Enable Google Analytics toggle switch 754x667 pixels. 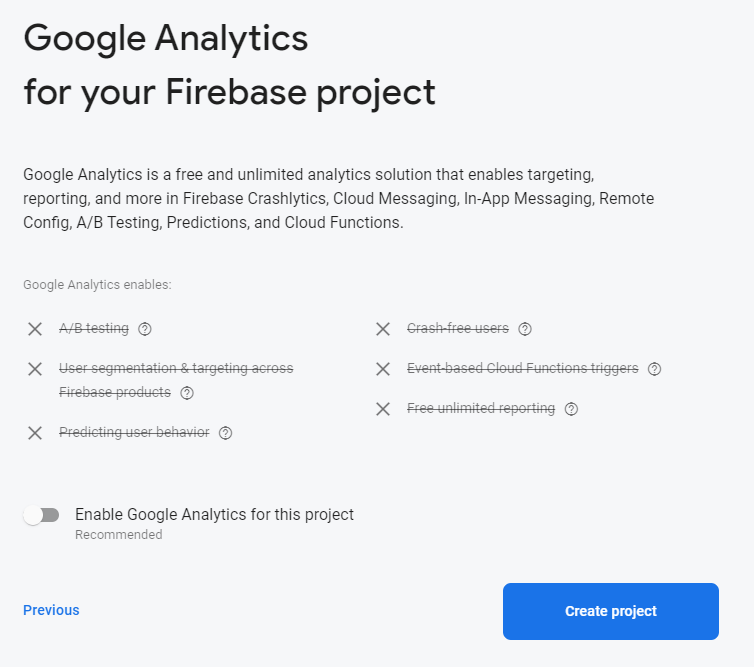(42, 515)
